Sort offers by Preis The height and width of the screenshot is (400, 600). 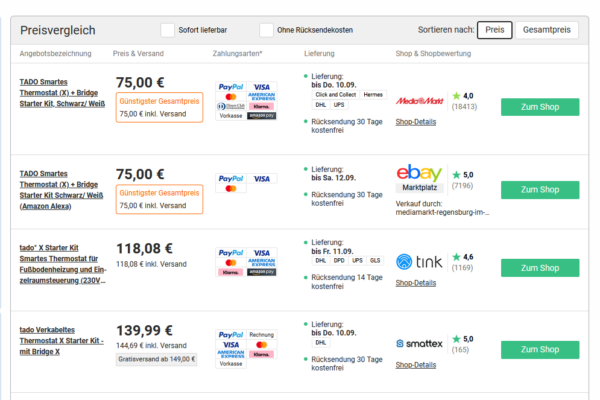[494, 30]
